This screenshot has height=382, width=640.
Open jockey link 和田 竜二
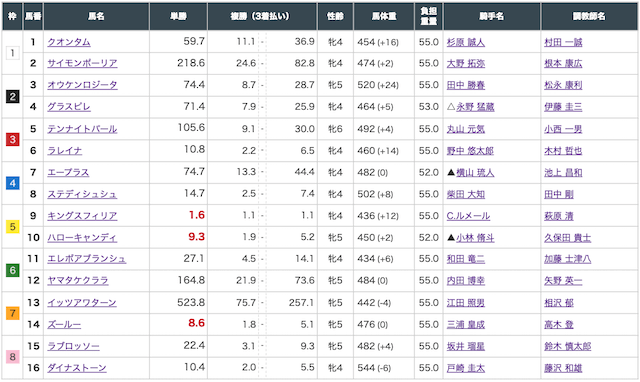[466, 259]
